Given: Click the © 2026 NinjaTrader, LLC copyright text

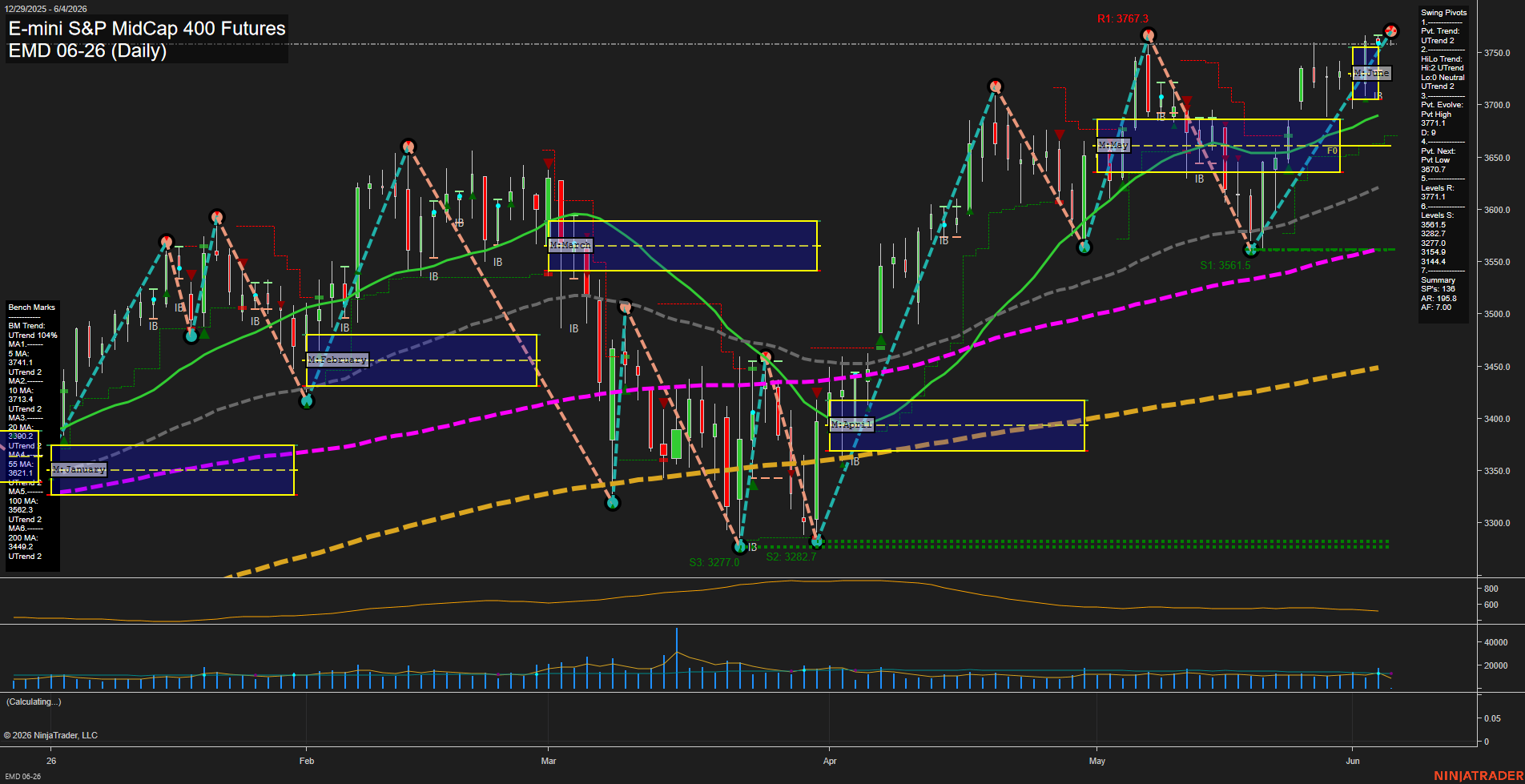Looking at the screenshot, I should pos(50,735).
